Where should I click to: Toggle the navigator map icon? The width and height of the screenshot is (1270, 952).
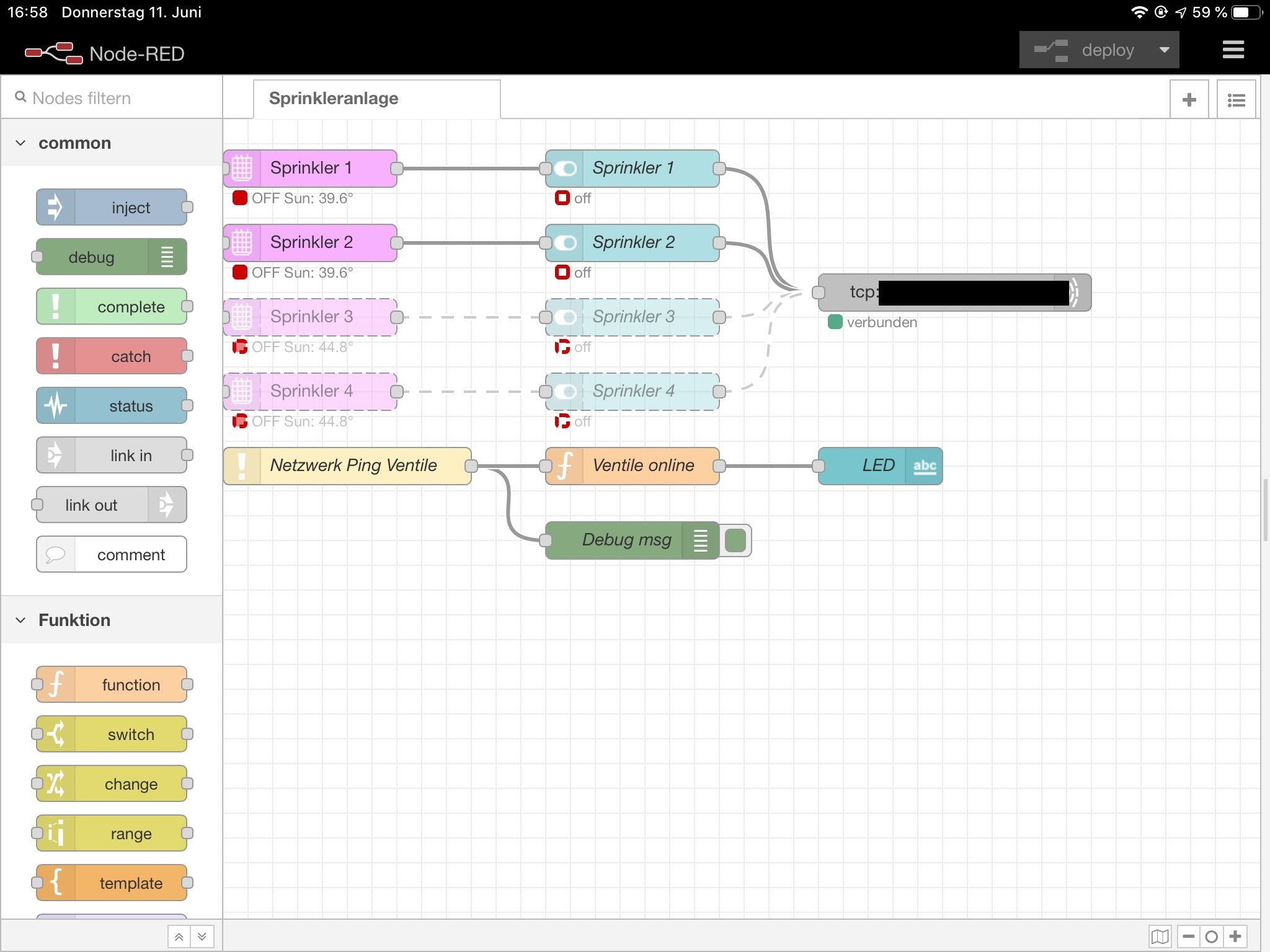pos(1160,936)
